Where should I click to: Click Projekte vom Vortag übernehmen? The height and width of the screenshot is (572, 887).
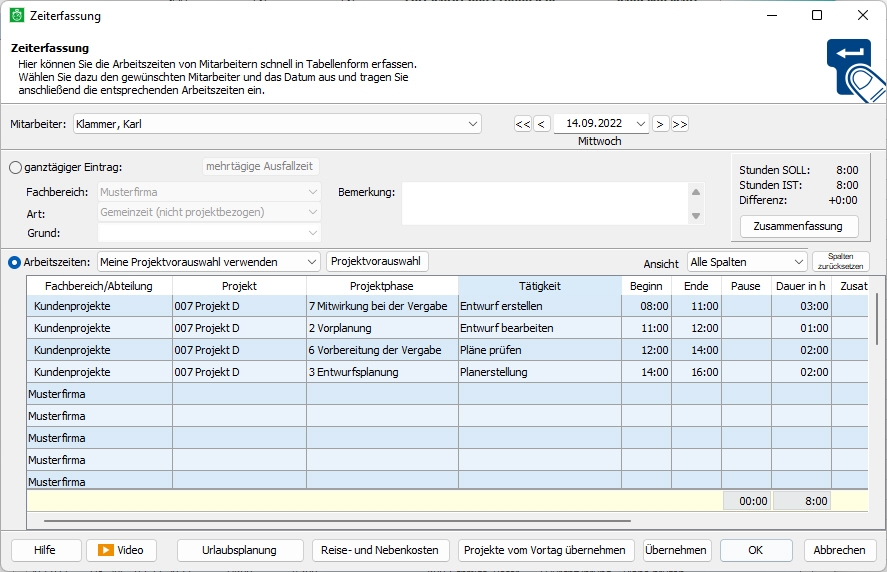click(x=546, y=550)
